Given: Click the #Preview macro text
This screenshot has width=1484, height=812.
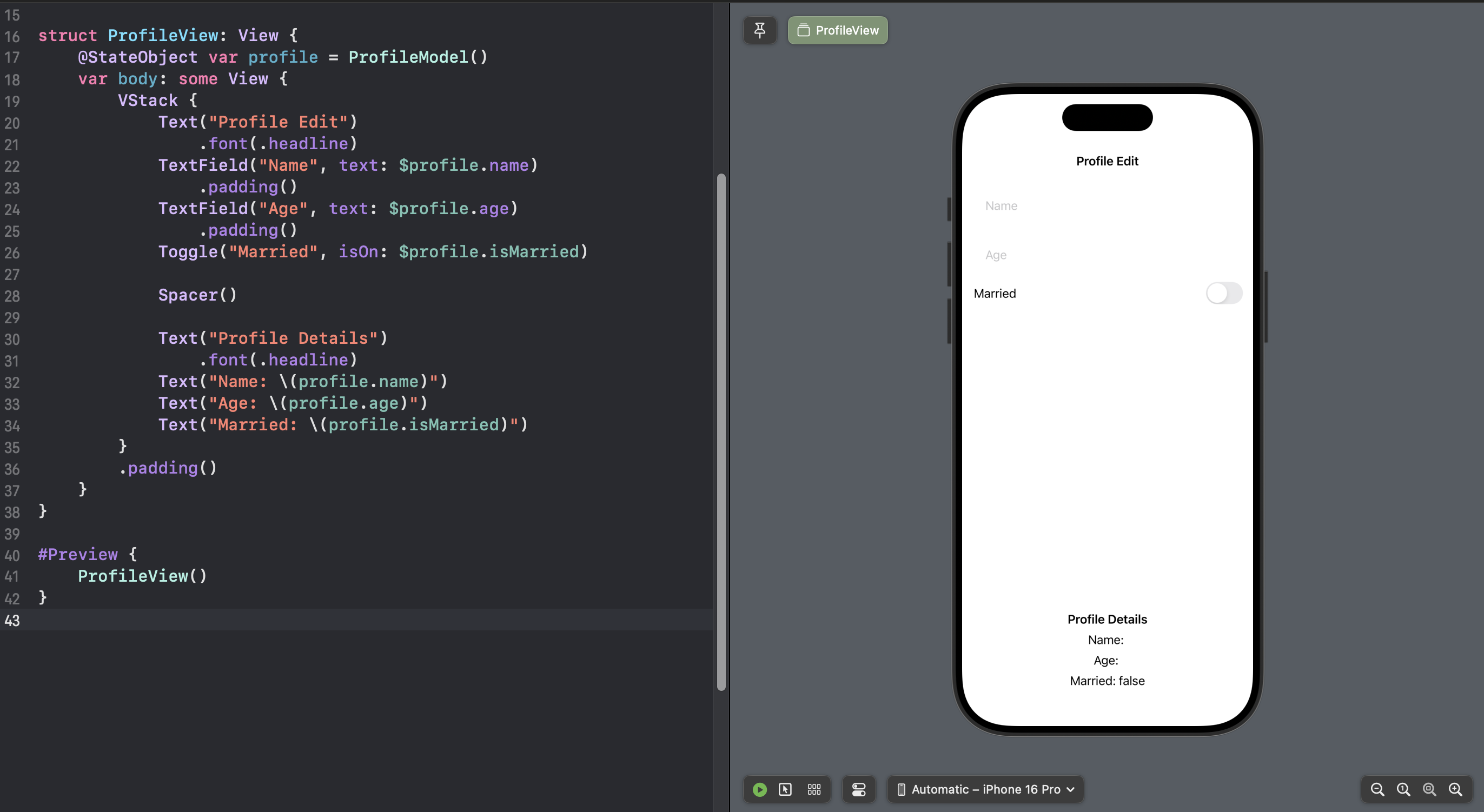Looking at the screenshot, I should 78,554.
